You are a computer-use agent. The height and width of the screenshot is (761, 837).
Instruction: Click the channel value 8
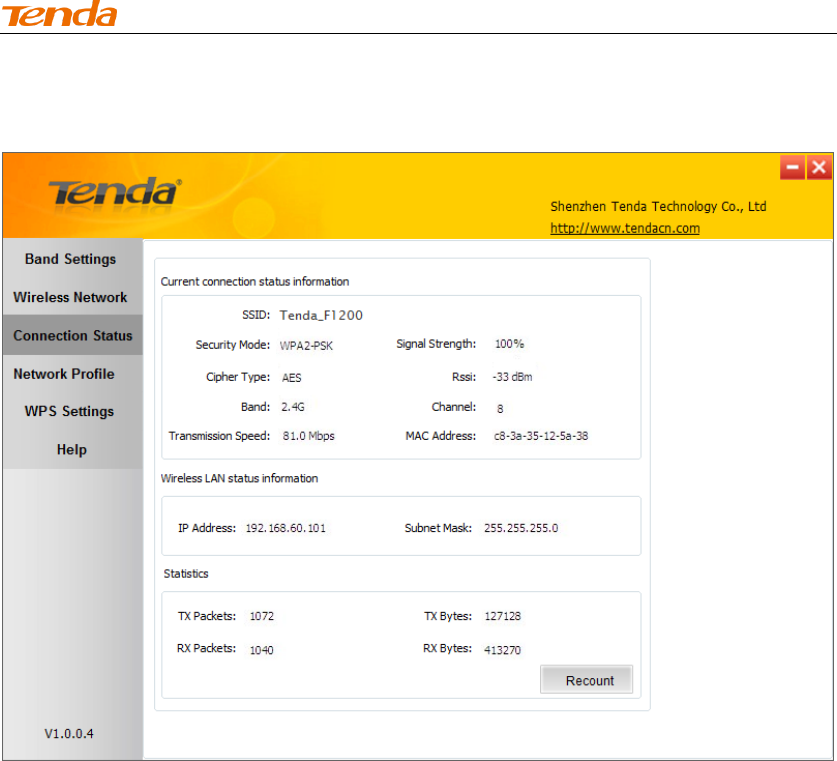coord(500,409)
